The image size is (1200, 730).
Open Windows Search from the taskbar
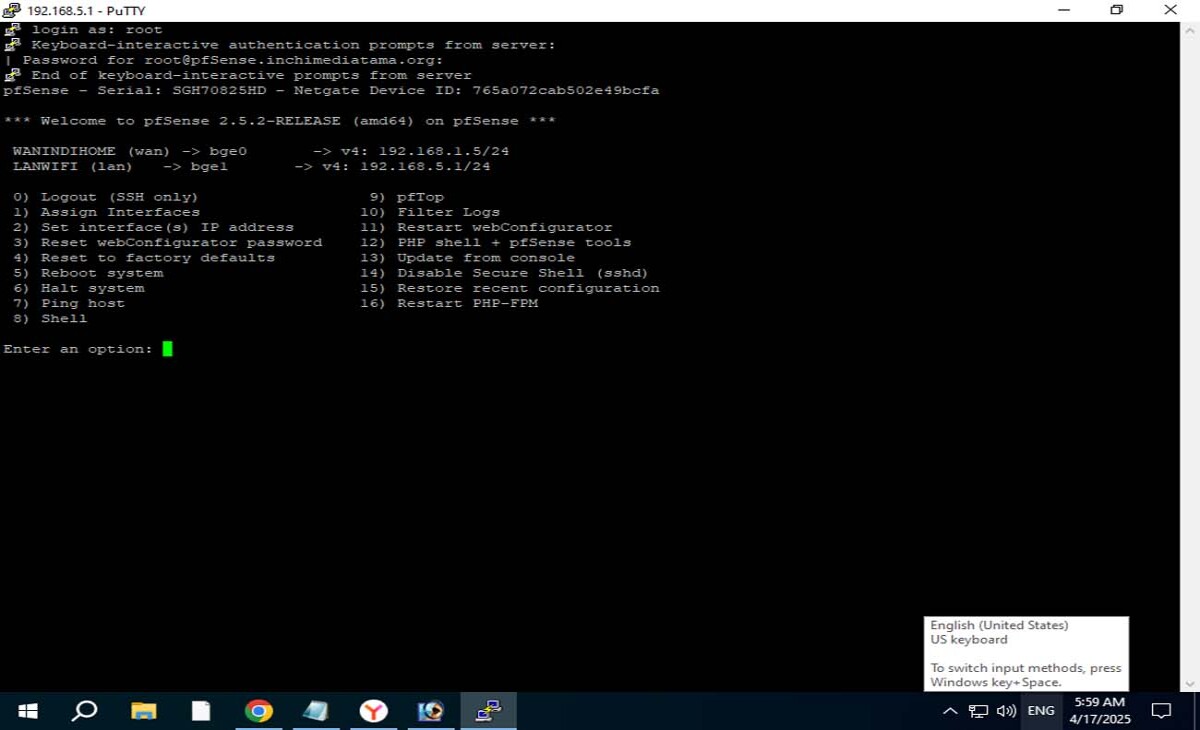(86, 711)
